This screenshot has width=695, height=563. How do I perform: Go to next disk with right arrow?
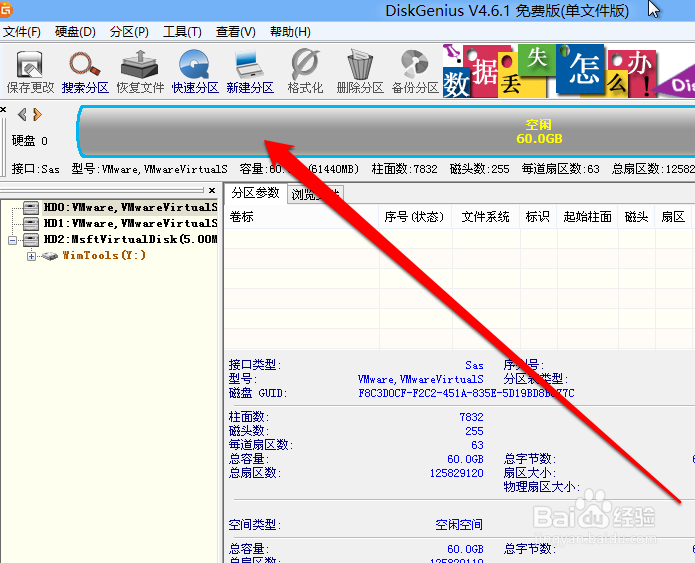click(37, 114)
